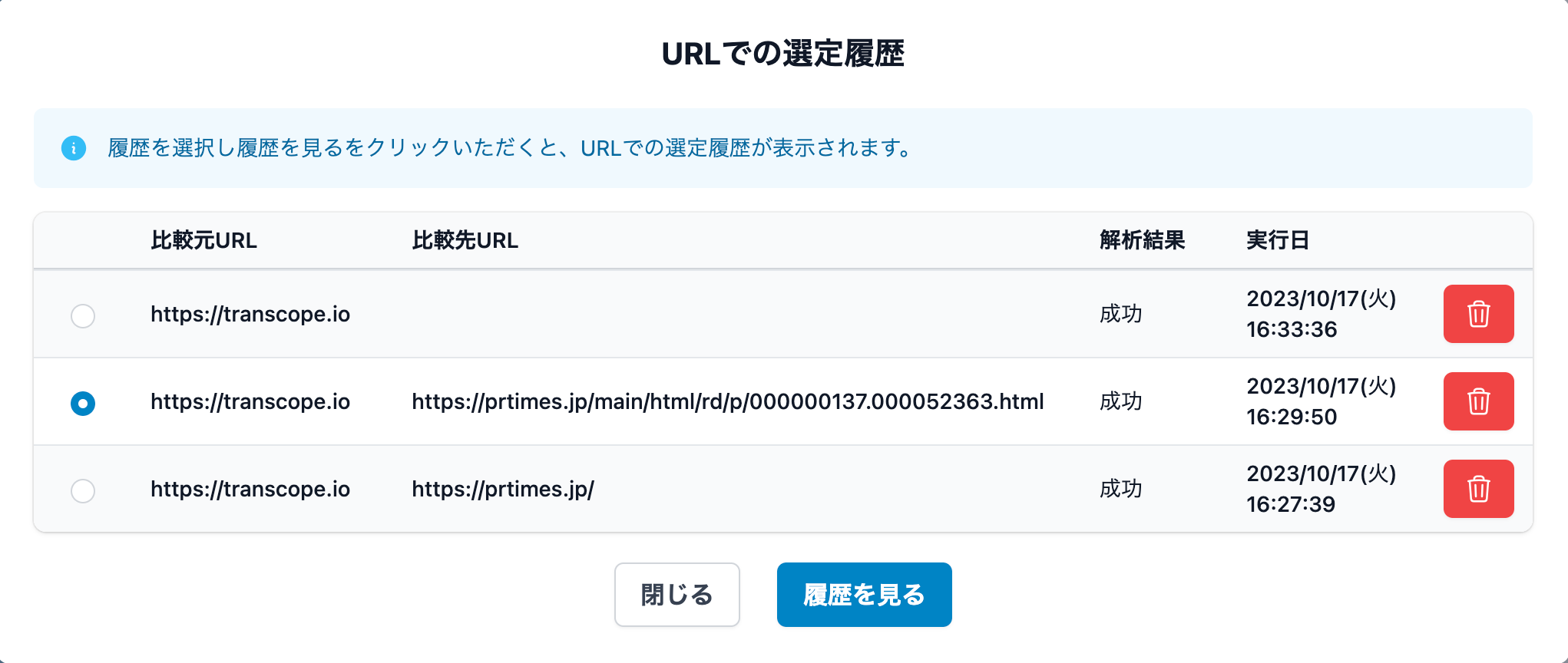Click the 成功 result in second row

(1120, 401)
